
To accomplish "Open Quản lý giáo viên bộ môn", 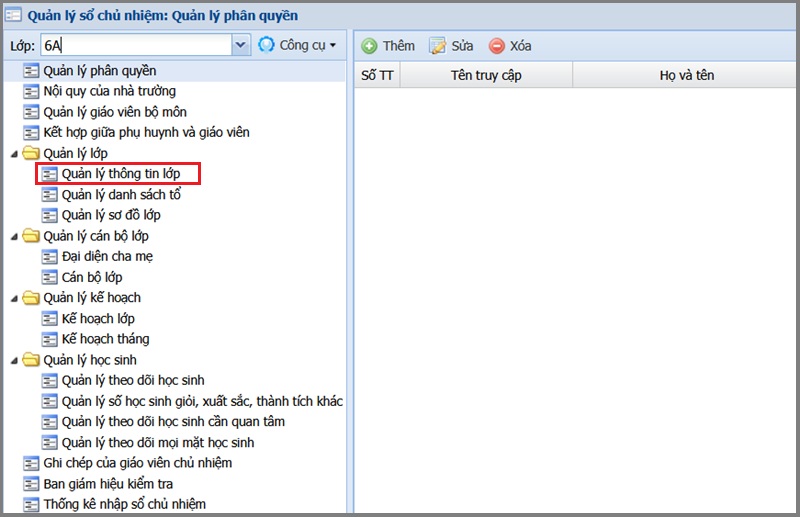I will click(x=115, y=112).
